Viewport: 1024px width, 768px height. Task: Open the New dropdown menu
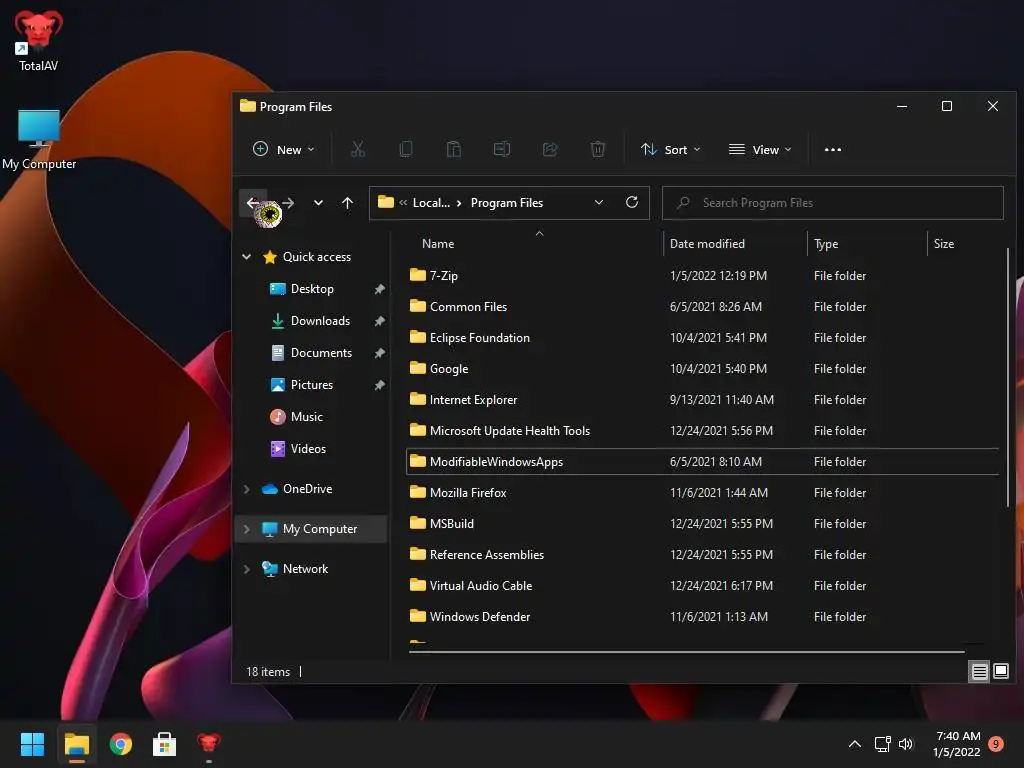pyautogui.click(x=283, y=150)
